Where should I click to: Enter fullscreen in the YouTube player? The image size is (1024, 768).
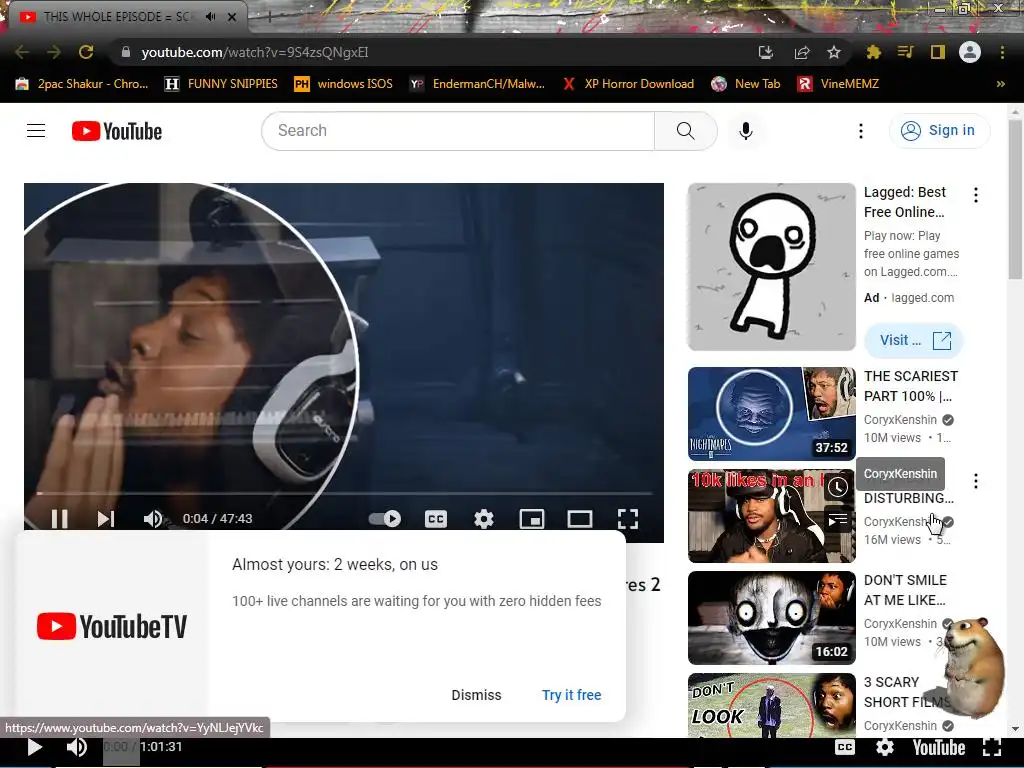tap(628, 519)
